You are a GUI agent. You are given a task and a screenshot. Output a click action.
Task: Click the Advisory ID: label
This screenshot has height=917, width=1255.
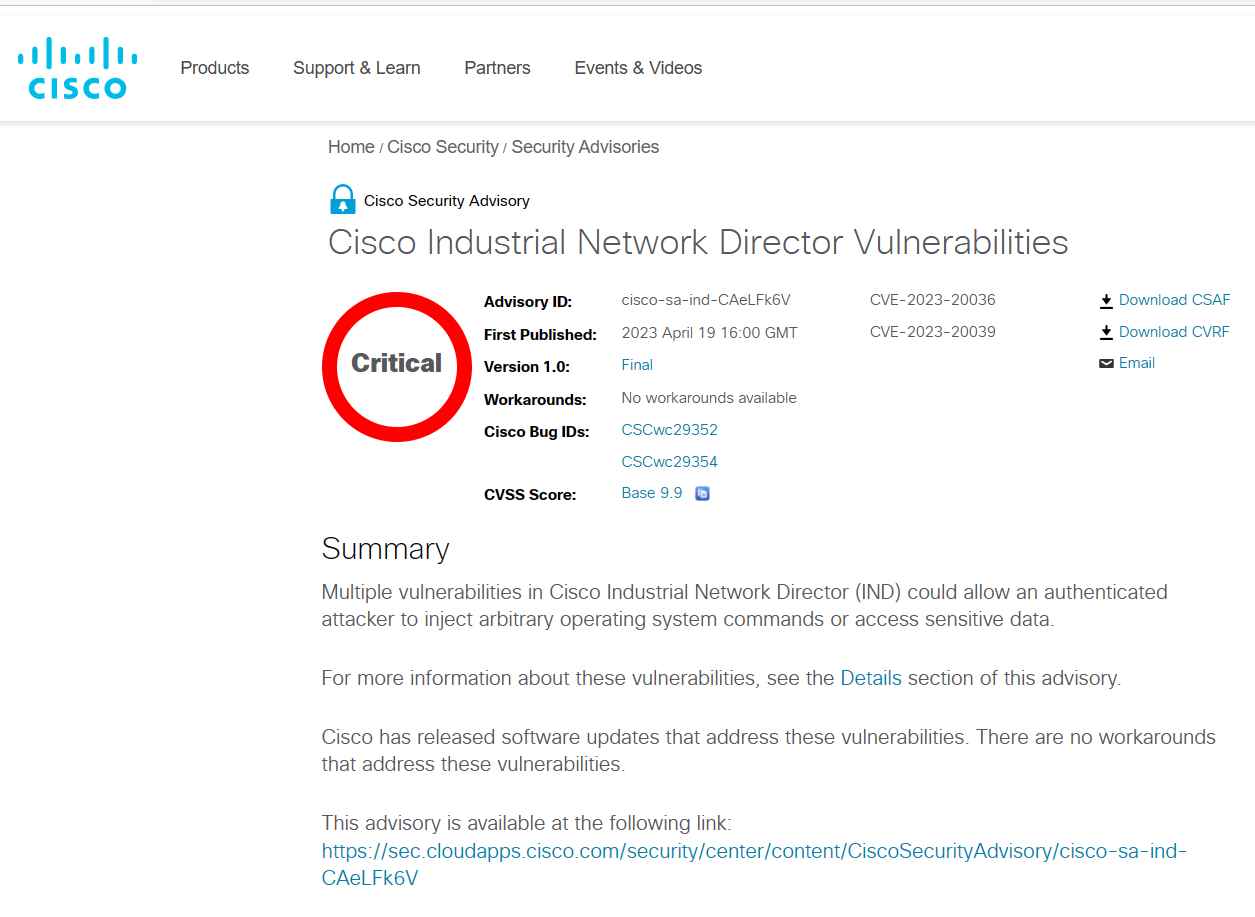[528, 302]
